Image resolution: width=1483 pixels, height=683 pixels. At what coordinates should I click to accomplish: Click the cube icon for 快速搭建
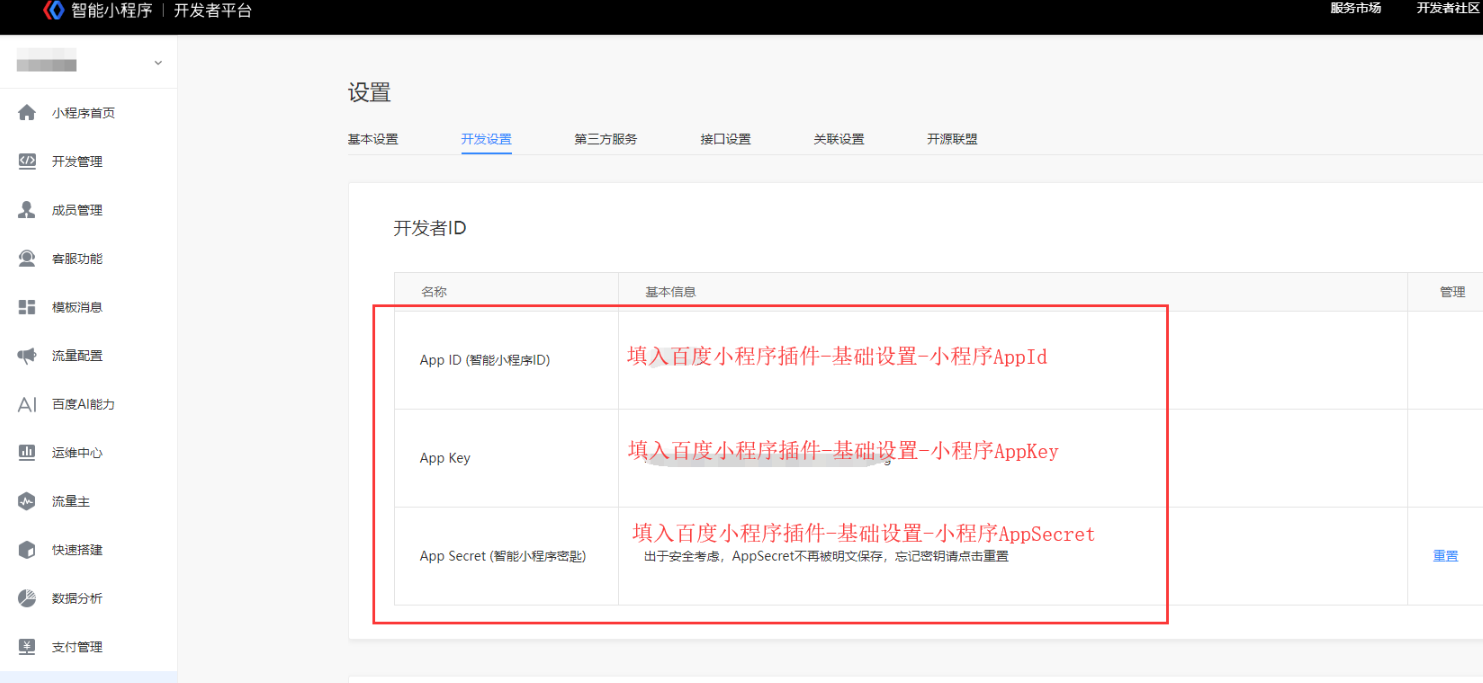point(27,550)
